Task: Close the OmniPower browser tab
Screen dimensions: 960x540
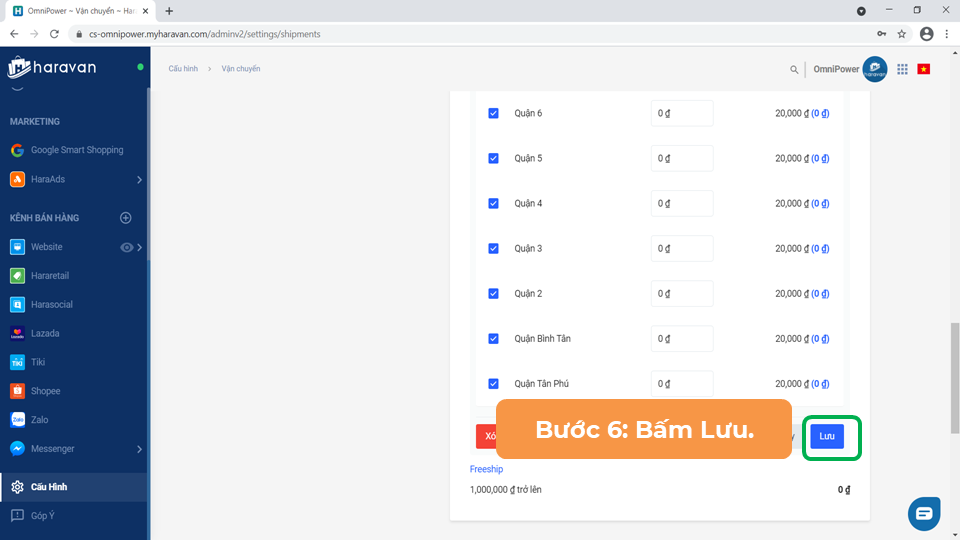Action: click(145, 11)
